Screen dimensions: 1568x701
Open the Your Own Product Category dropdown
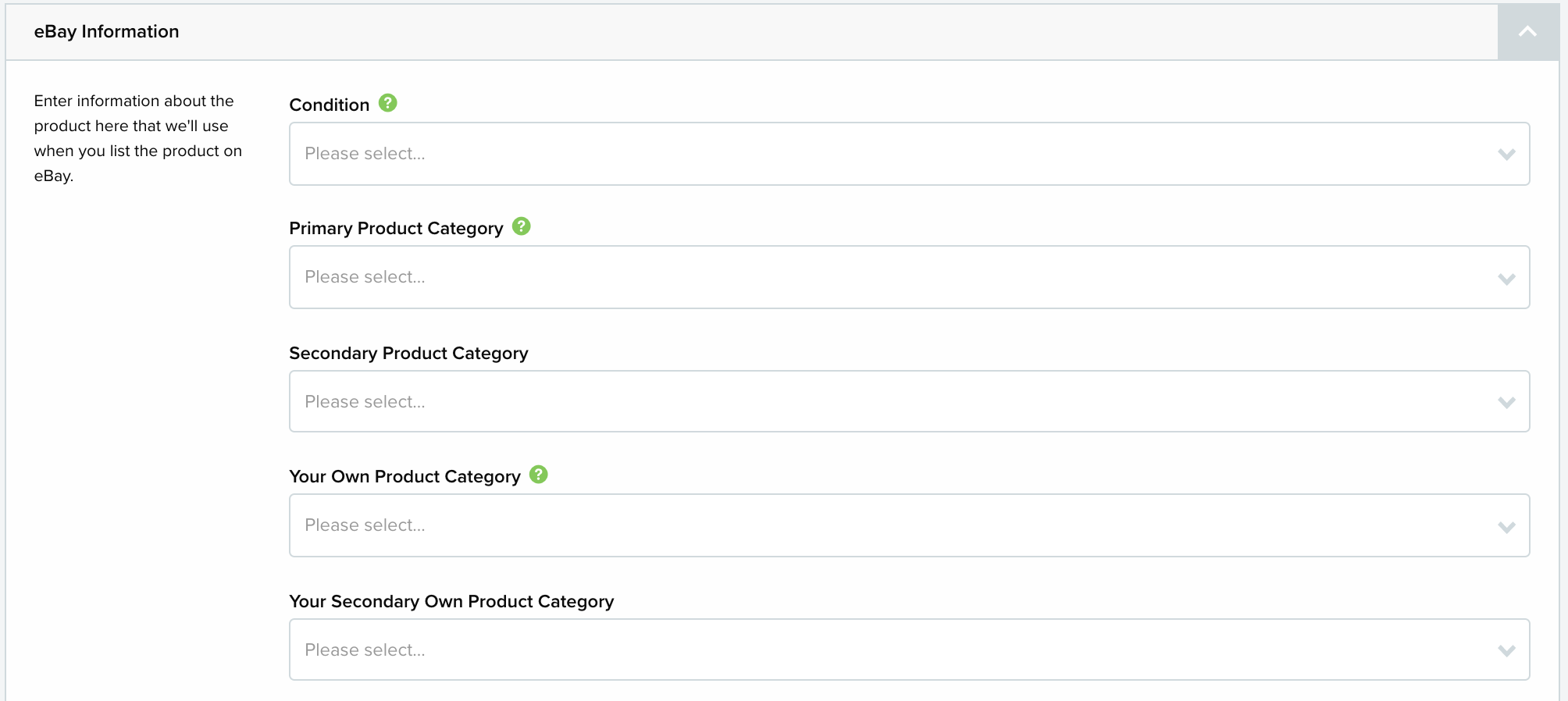909,525
